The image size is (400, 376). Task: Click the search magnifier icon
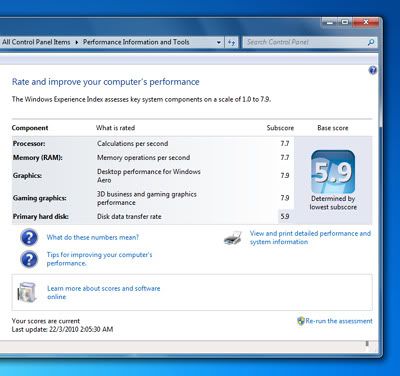[x=371, y=42]
